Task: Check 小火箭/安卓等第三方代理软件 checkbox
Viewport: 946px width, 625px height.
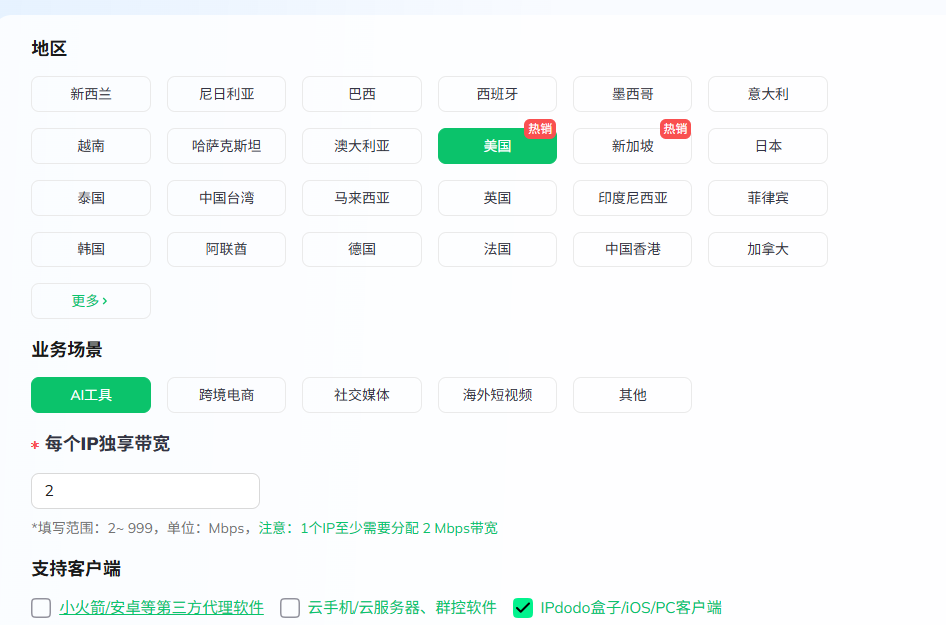Action: [41, 608]
